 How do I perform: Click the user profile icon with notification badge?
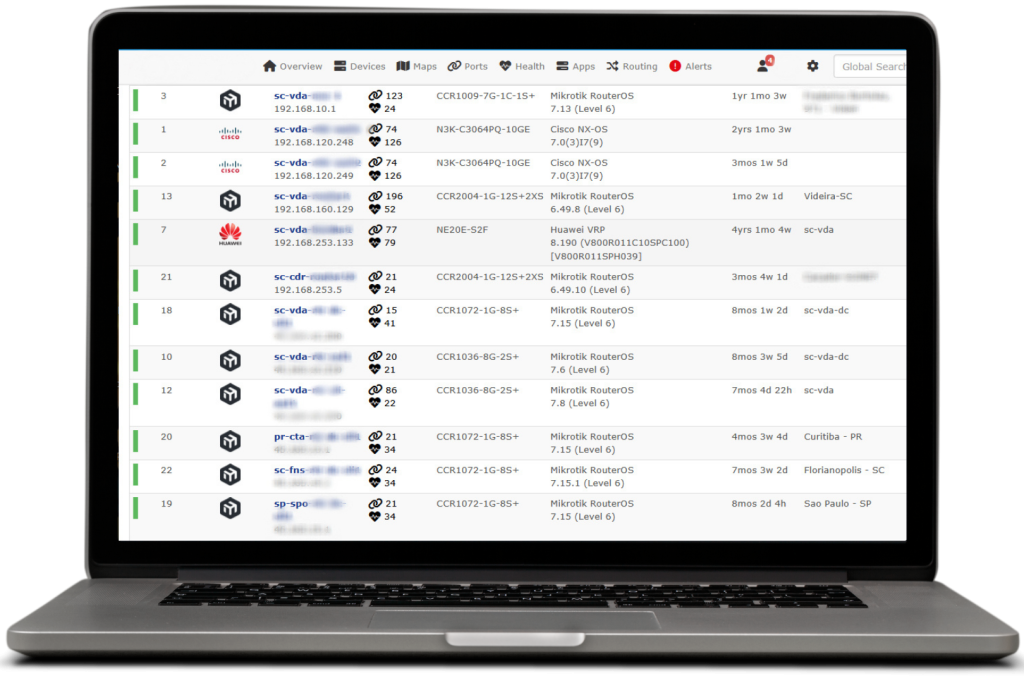pyautogui.click(x=765, y=64)
